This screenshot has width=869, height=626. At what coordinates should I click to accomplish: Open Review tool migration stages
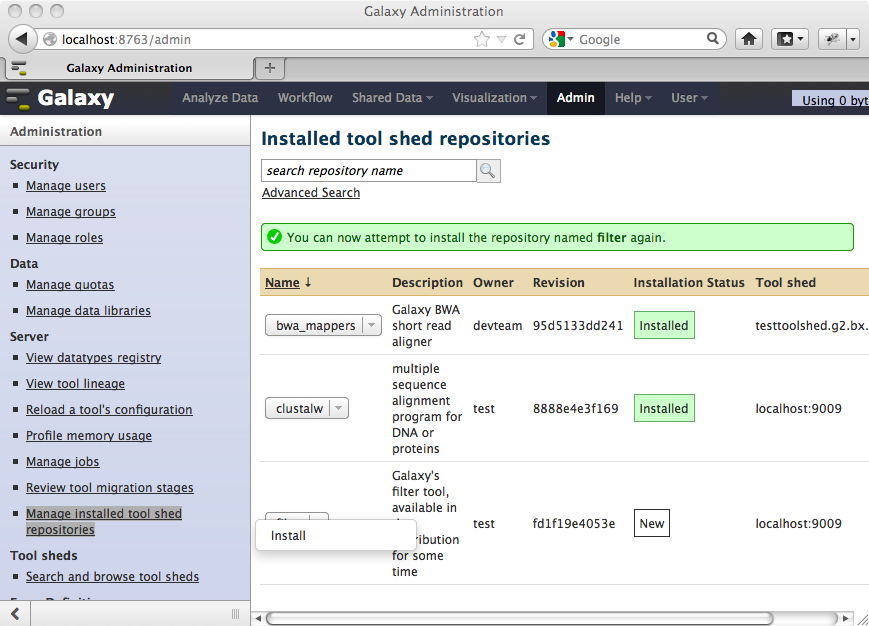coord(110,488)
